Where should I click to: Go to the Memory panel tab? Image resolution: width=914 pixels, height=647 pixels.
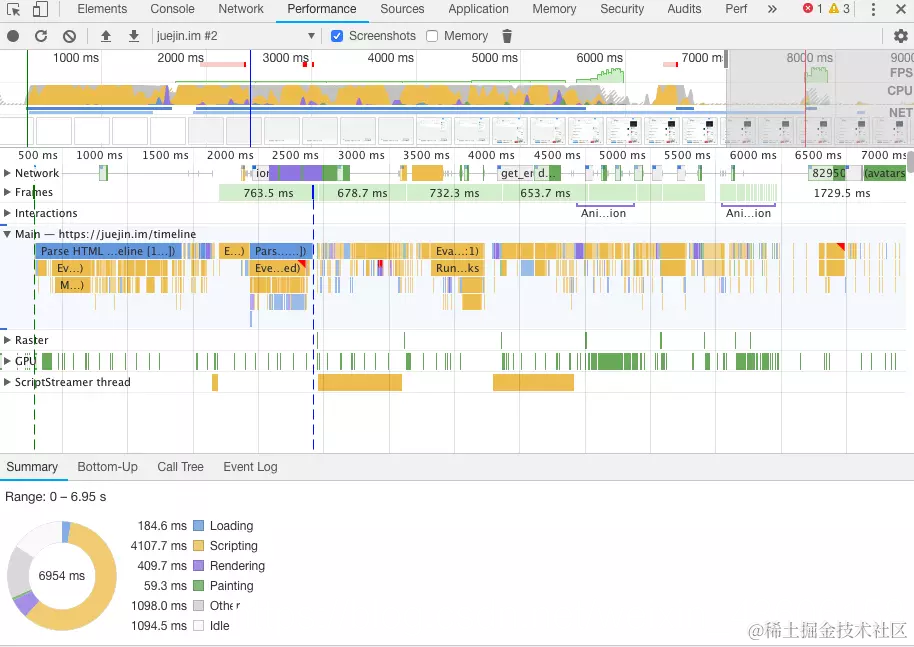point(554,9)
